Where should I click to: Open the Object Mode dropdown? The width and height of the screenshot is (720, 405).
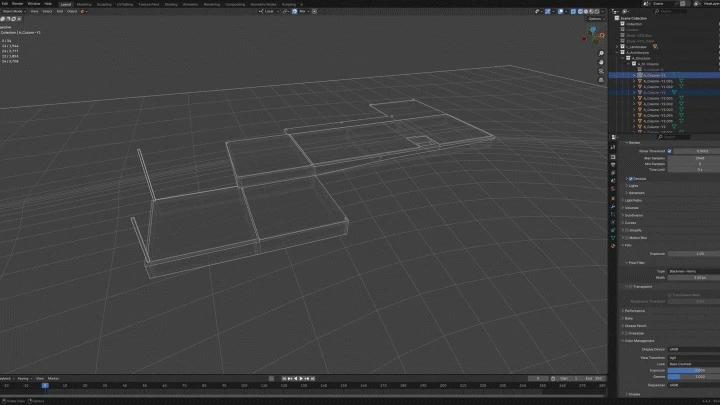(x=13, y=11)
